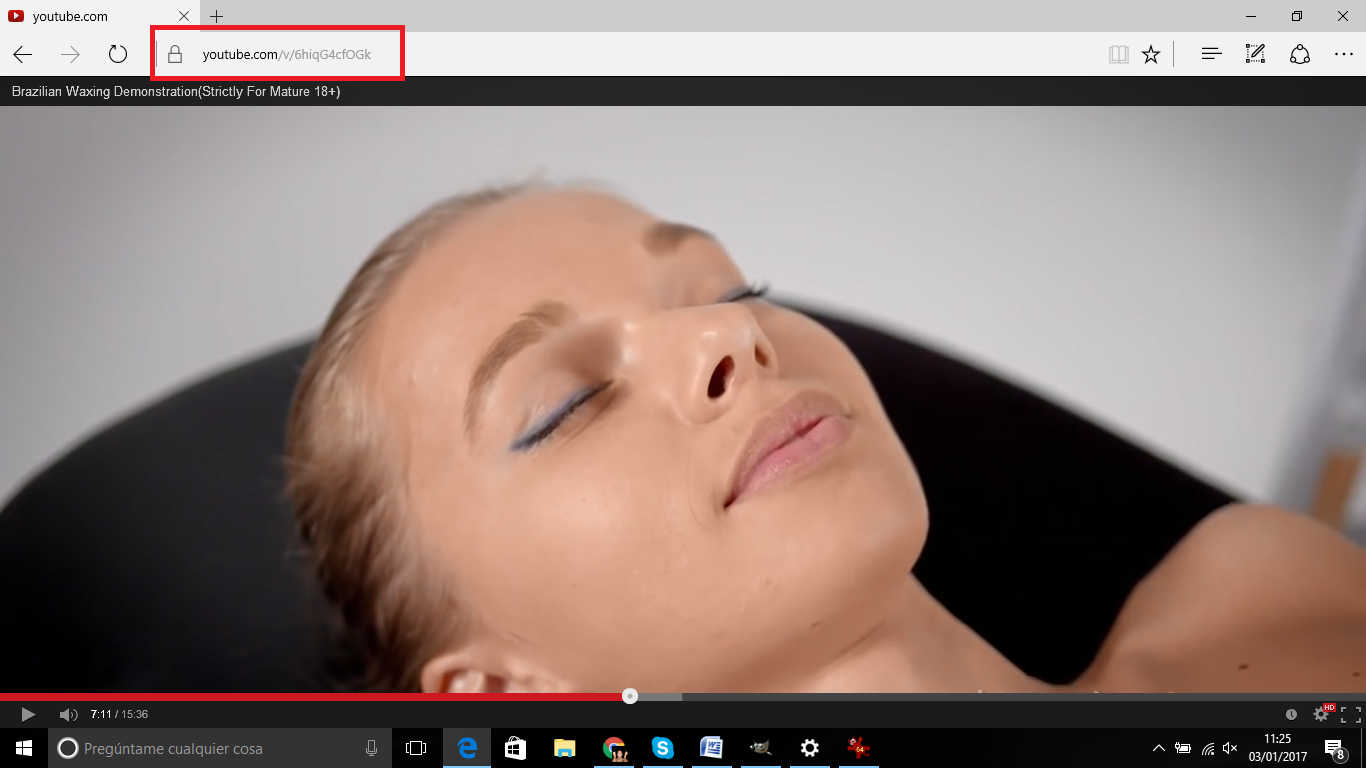Image resolution: width=1366 pixels, height=768 pixels.
Task: Open the Wi-Fi network tray icon
Action: click(x=1208, y=748)
